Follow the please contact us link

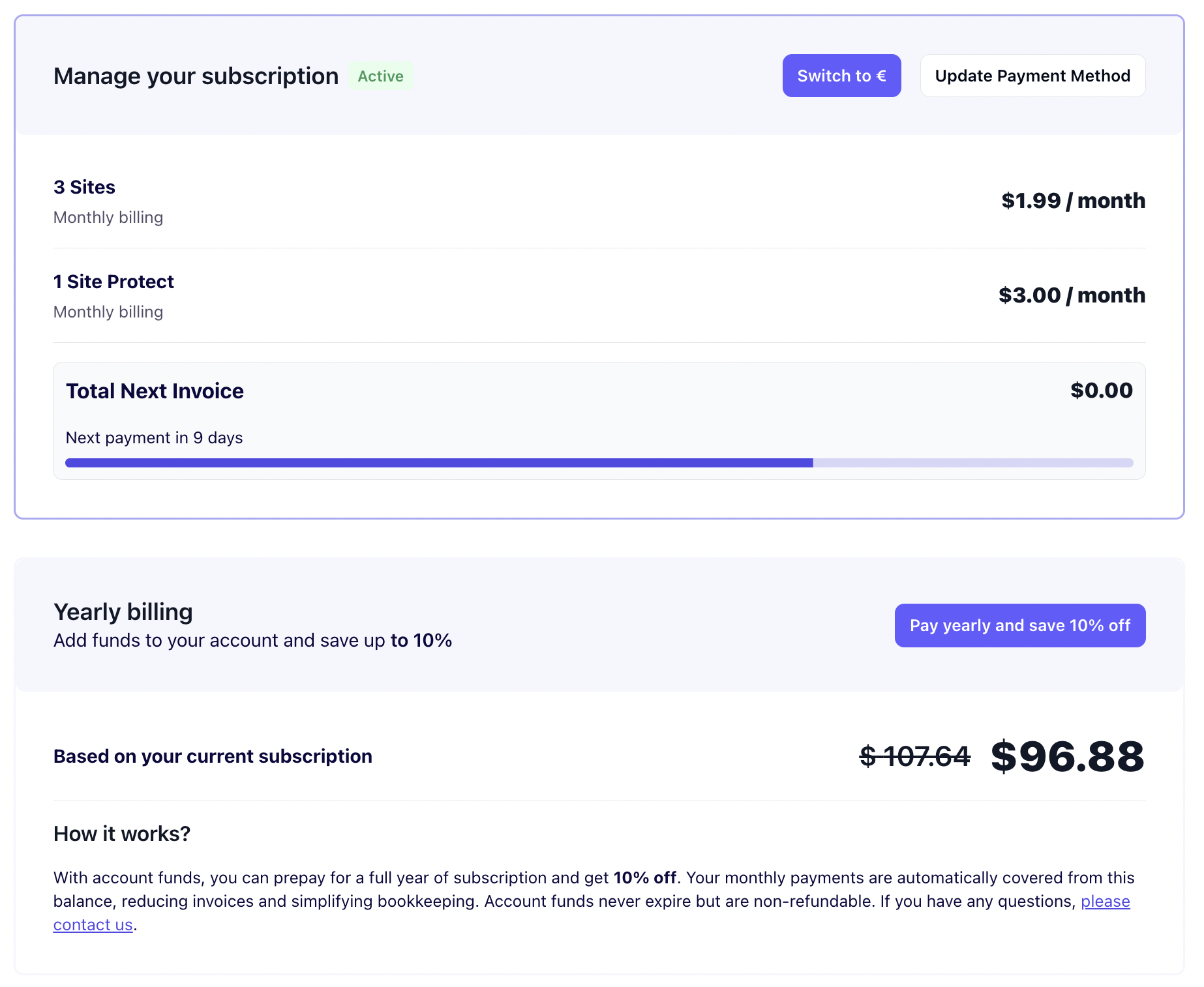1105,901
